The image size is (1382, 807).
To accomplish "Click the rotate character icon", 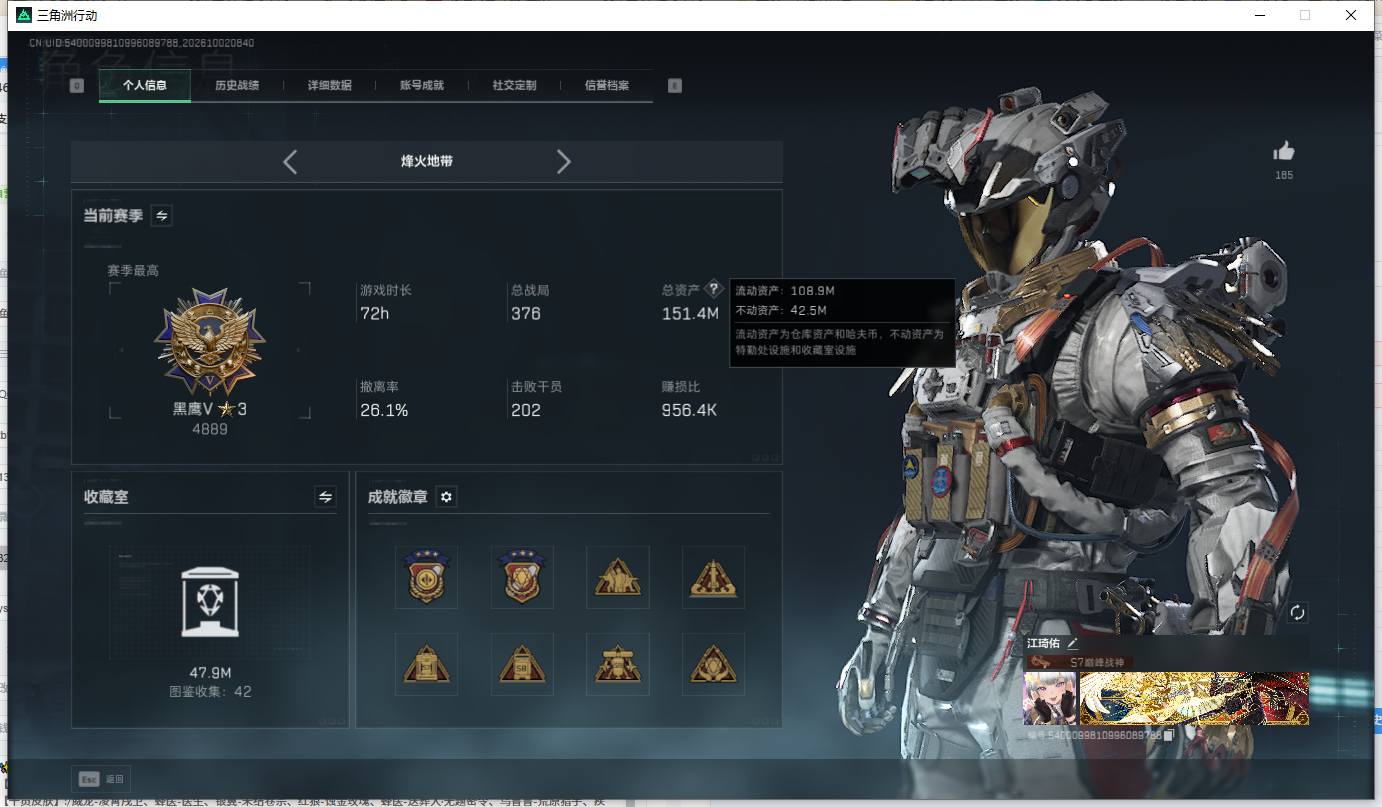I will tap(1297, 613).
